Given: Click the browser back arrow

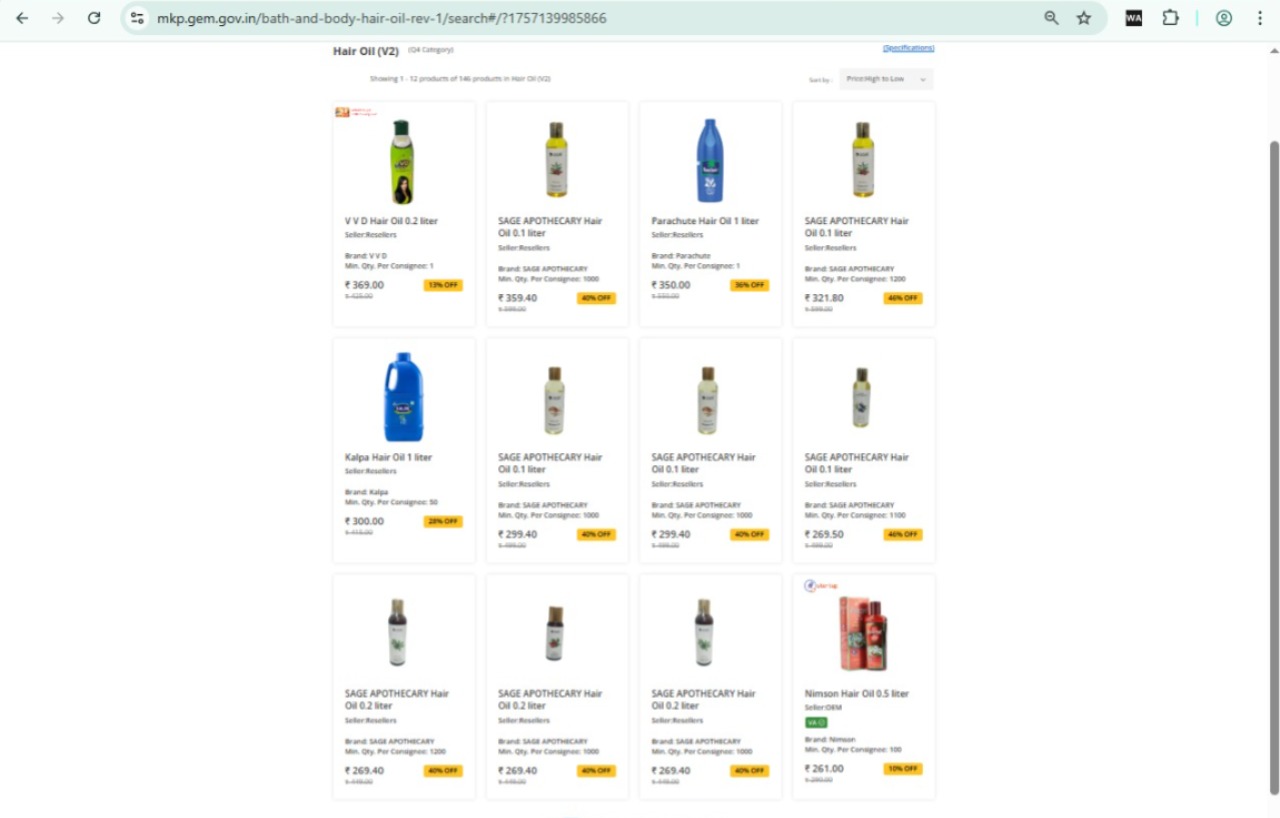Looking at the screenshot, I should click(x=22, y=18).
